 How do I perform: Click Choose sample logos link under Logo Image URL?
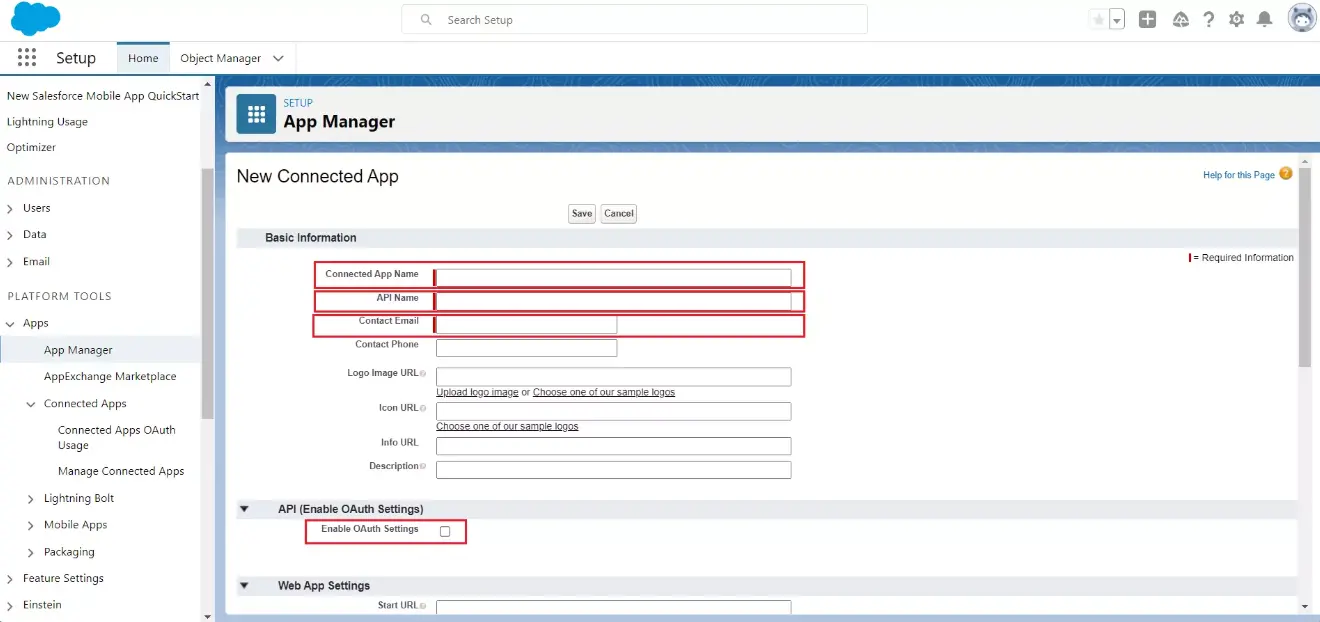[604, 392]
